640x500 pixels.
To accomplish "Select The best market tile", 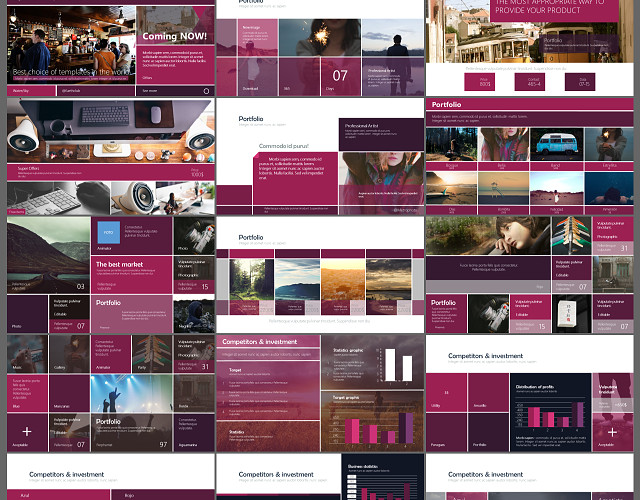I will click(x=132, y=266).
